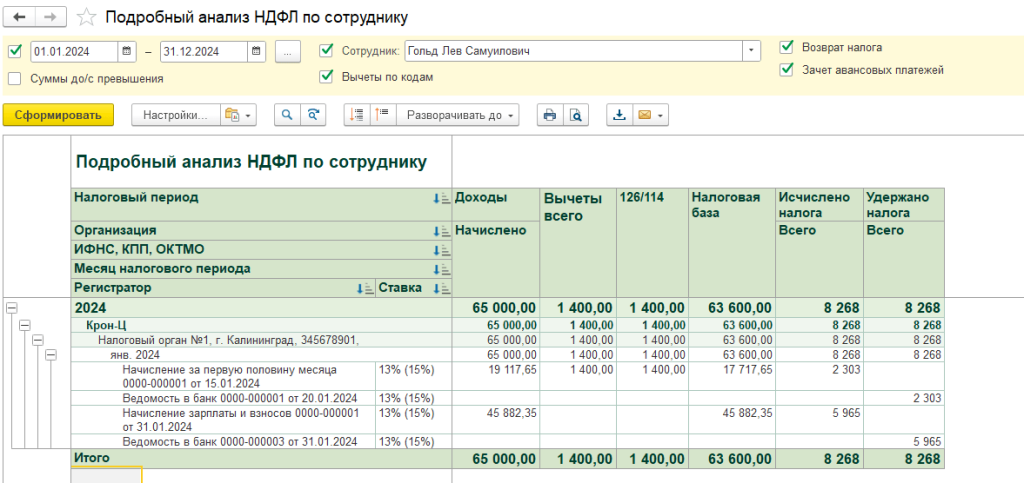
Task: Toggle the Вычеты по кодам checkbox
Action: tap(326, 76)
